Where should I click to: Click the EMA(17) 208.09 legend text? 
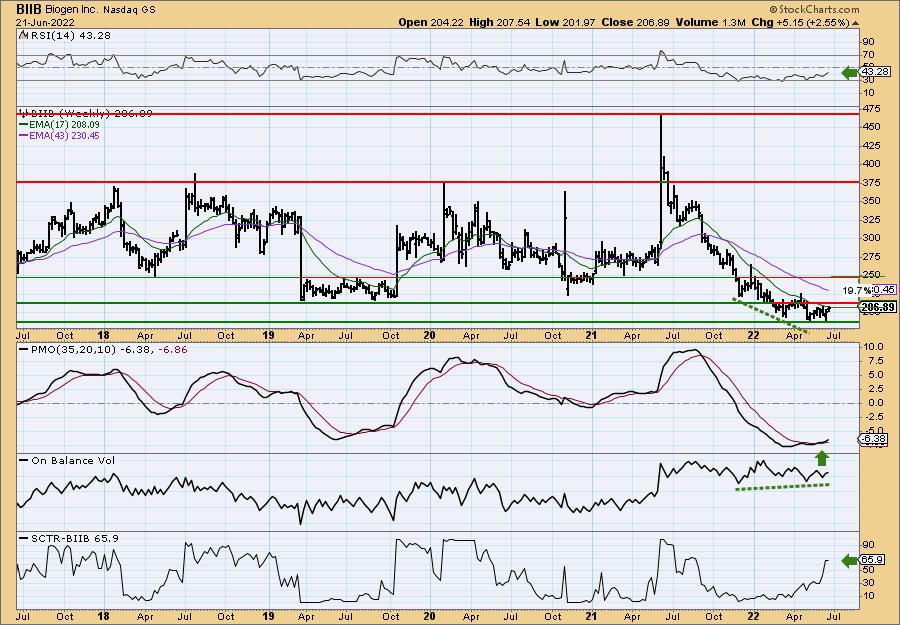(x=64, y=125)
